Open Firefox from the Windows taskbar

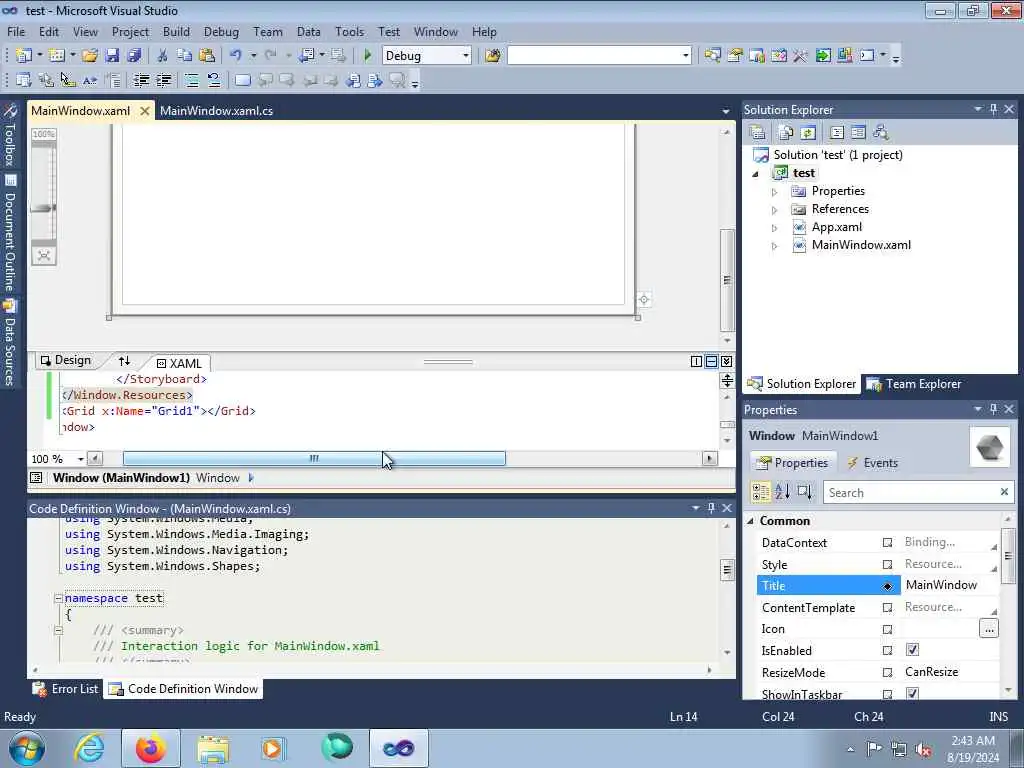151,748
